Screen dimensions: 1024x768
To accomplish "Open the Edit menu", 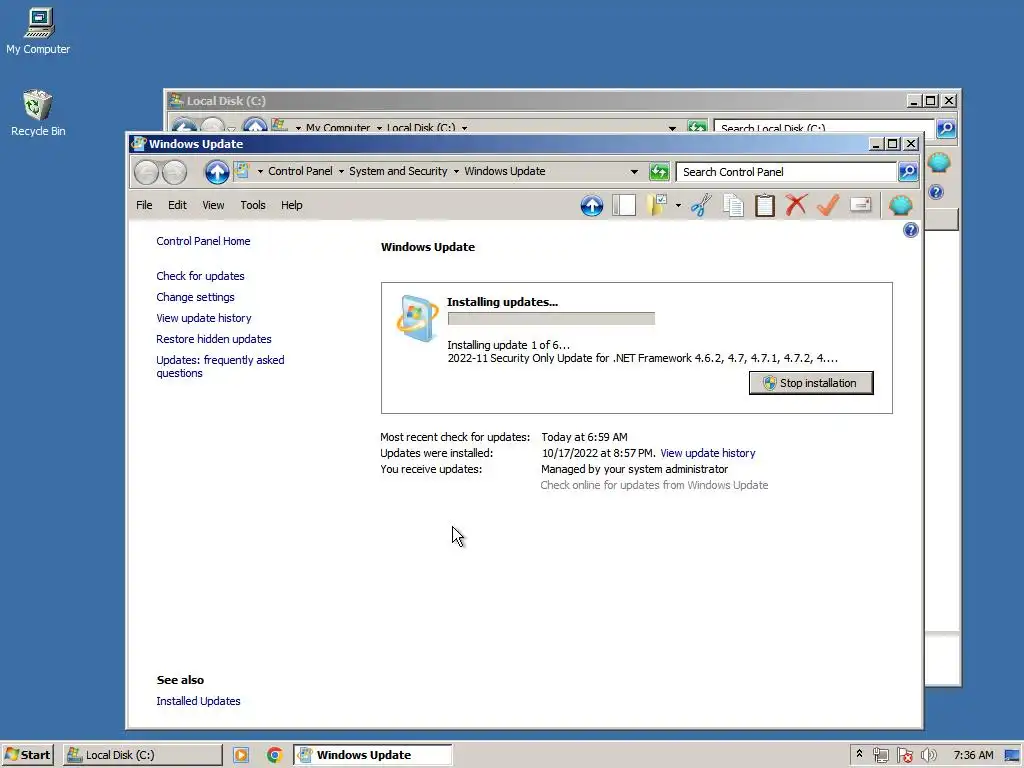I will coord(177,205).
